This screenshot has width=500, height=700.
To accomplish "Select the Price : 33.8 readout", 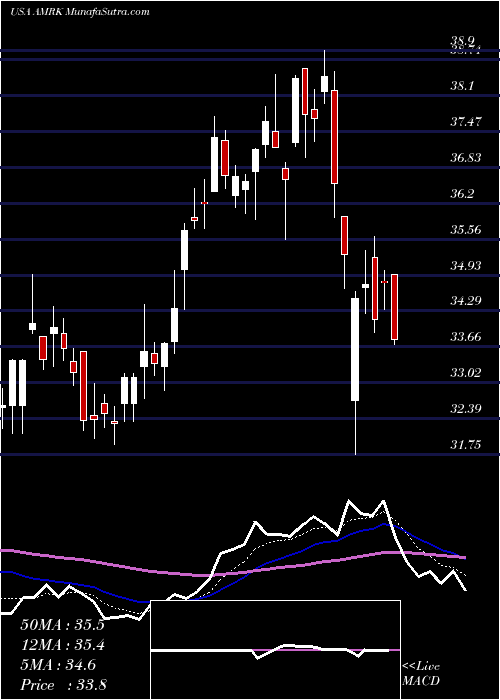I will pyautogui.click(x=62, y=685).
